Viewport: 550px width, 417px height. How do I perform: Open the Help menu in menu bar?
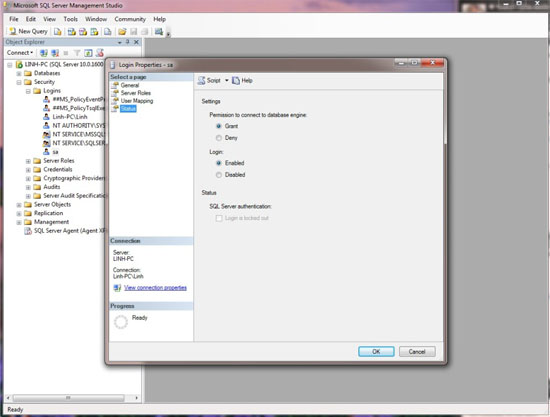(x=160, y=19)
